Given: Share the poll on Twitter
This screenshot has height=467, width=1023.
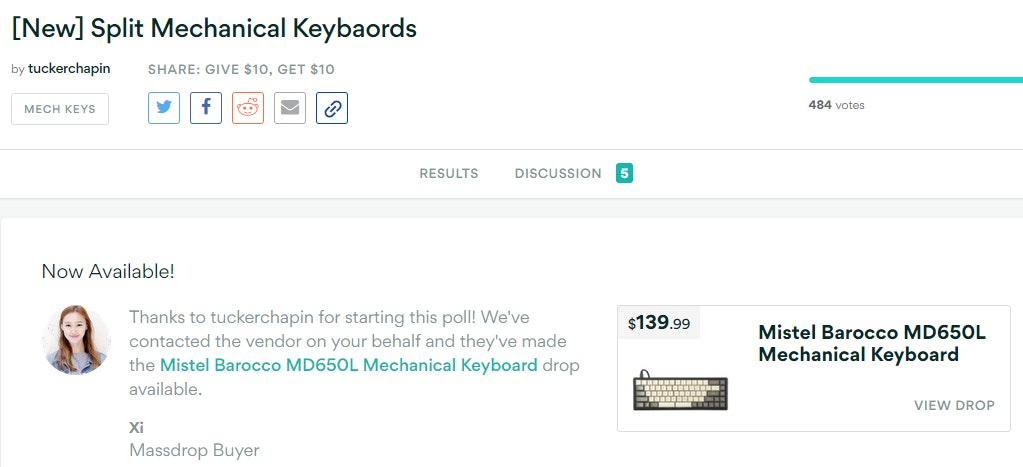Looking at the screenshot, I should [164, 108].
